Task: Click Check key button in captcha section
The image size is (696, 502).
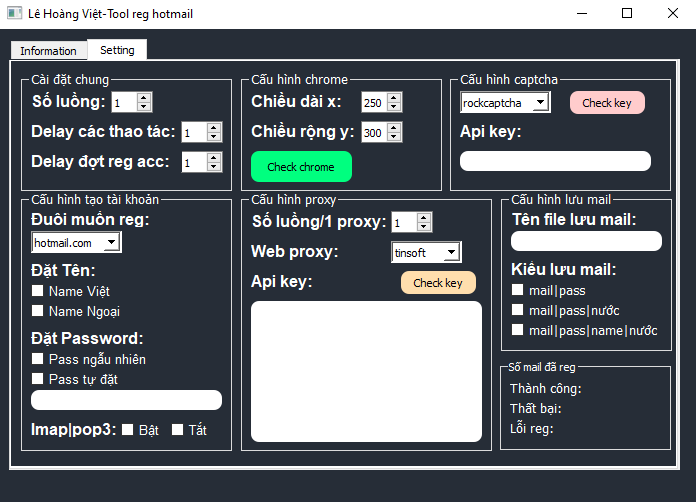Action: (607, 103)
